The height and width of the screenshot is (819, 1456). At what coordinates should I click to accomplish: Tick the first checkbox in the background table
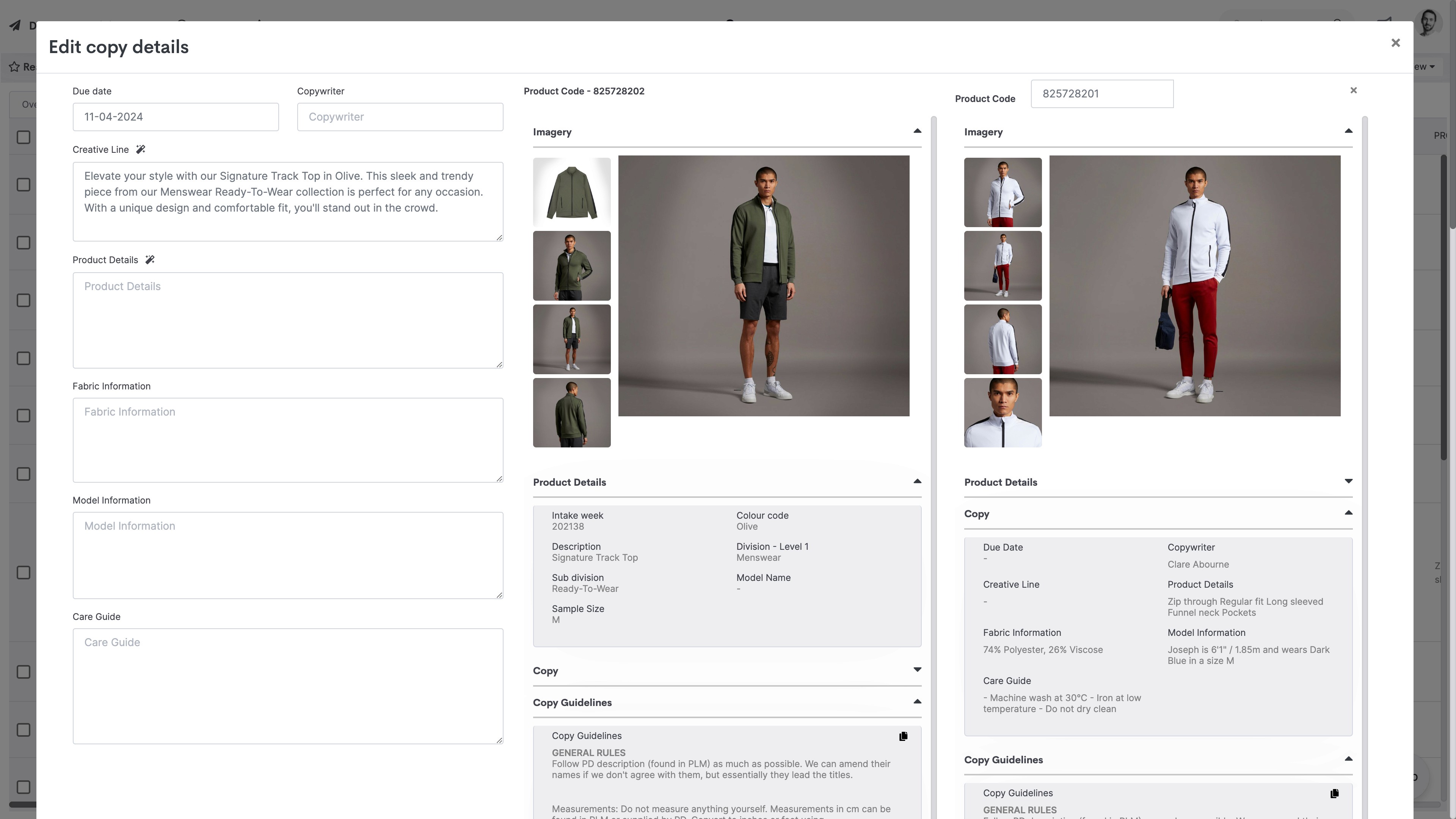pyautogui.click(x=23, y=137)
